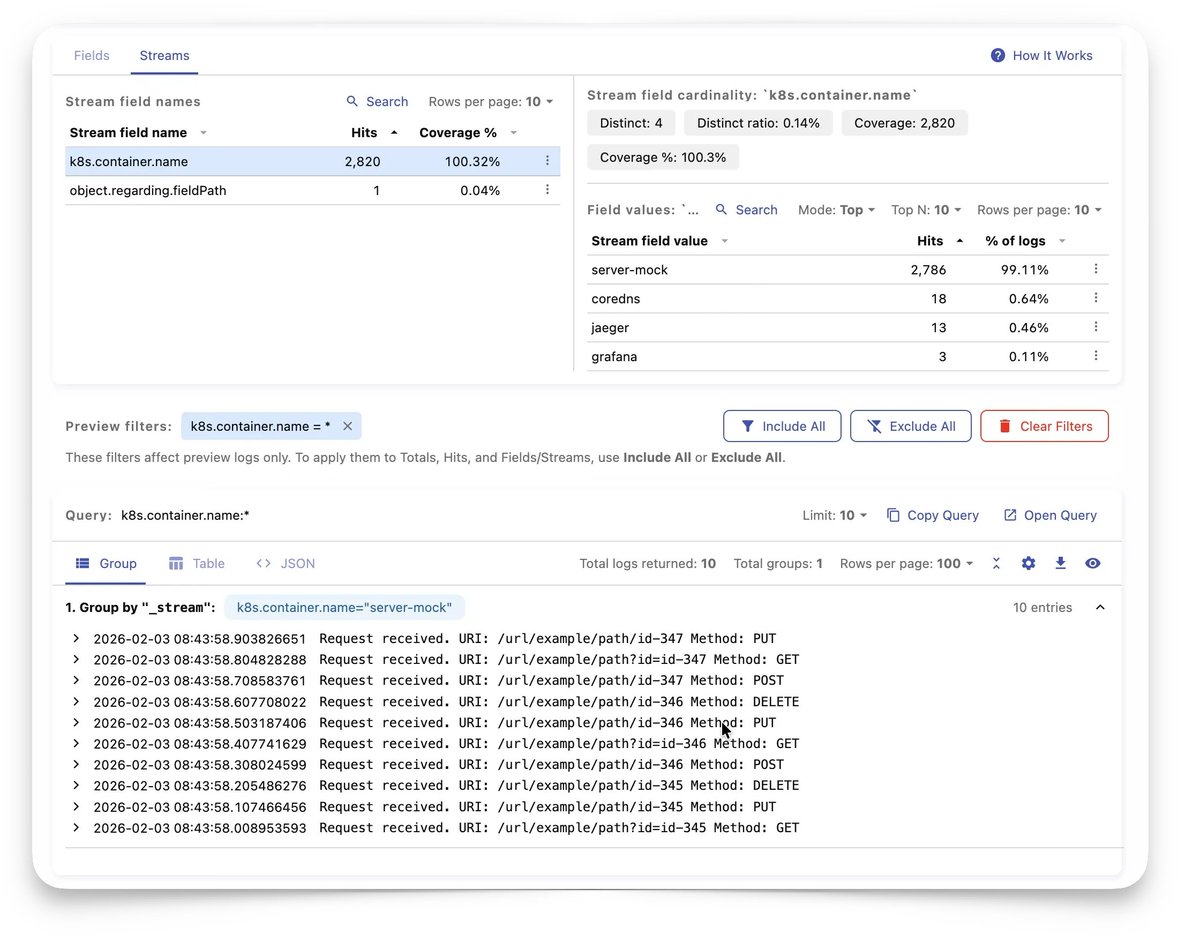
Task: Open Mode: Top dropdown
Action: [x=836, y=210]
